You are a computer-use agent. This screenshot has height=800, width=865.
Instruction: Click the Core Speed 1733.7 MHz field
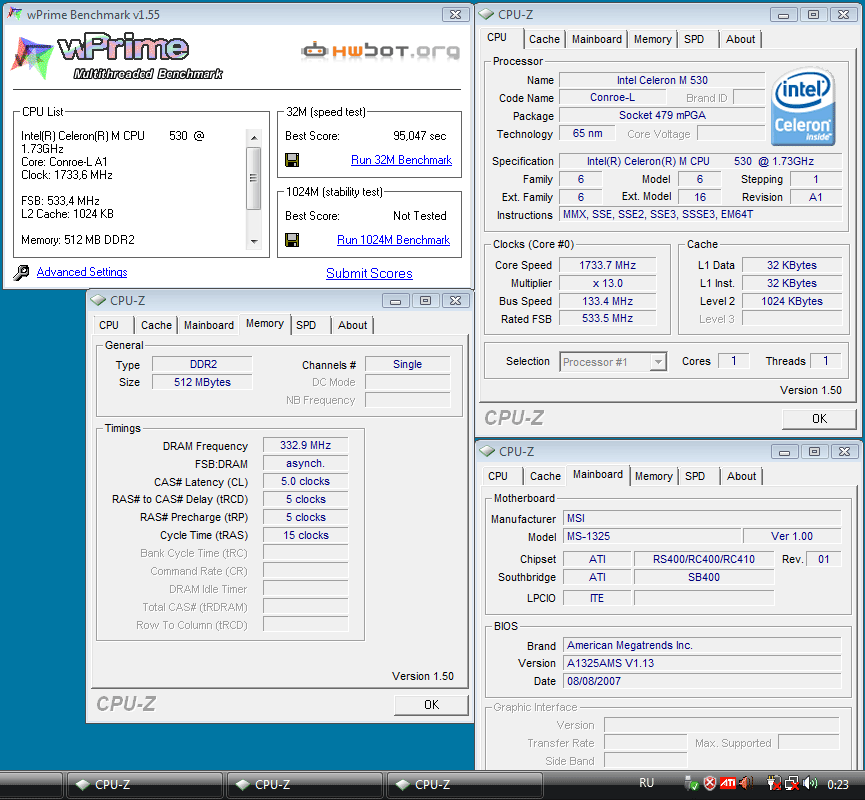[x=607, y=265]
